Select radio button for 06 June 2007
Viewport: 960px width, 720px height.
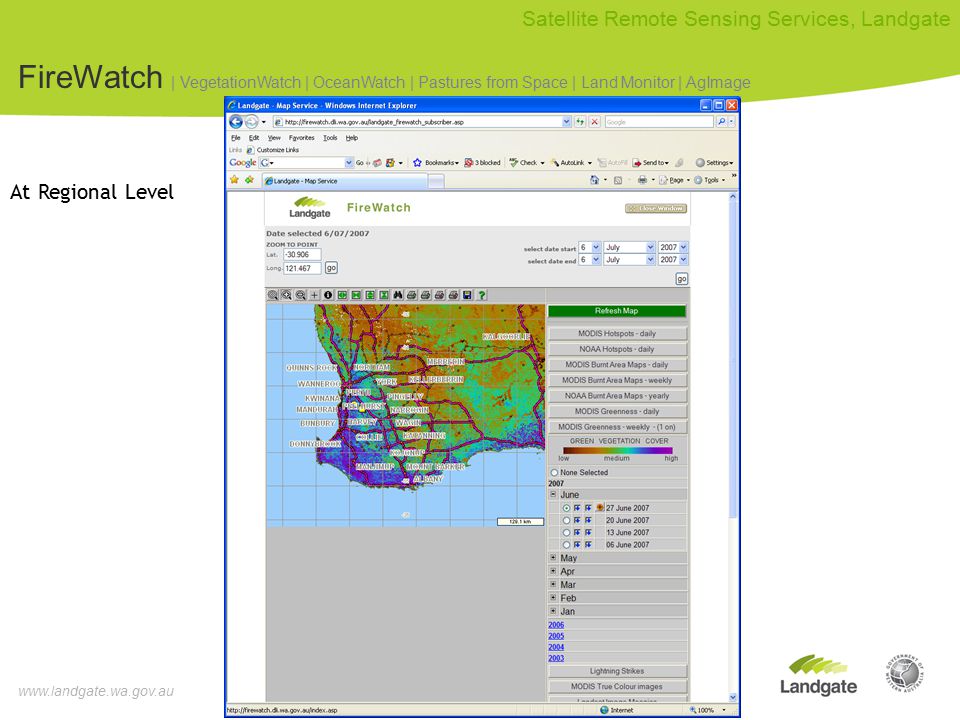click(566, 545)
